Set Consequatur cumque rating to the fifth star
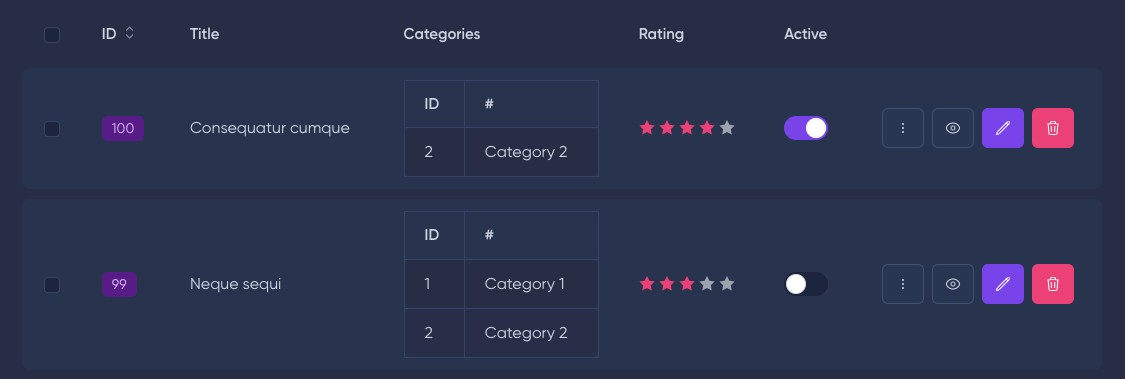Image resolution: width=1125 pixels, height=379 pixels. (727, 128)
